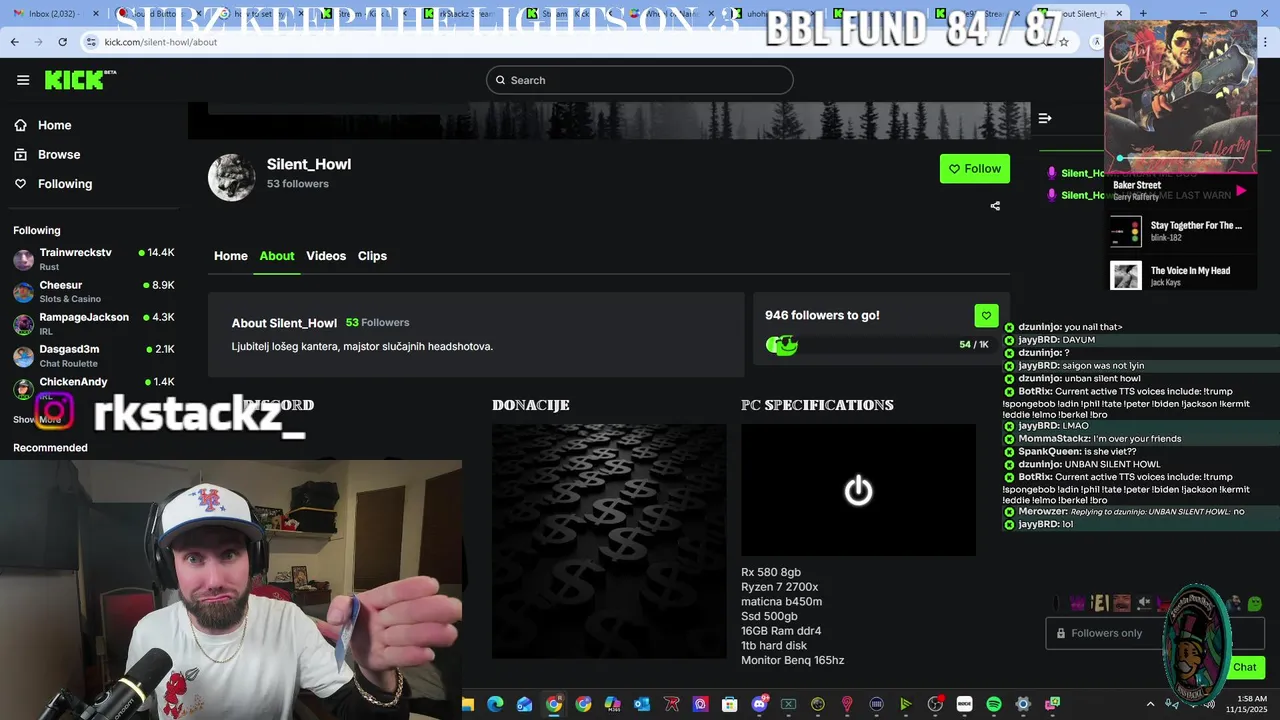Click the '53 followers' text under Silent_Howl

[x=298, y=184]
